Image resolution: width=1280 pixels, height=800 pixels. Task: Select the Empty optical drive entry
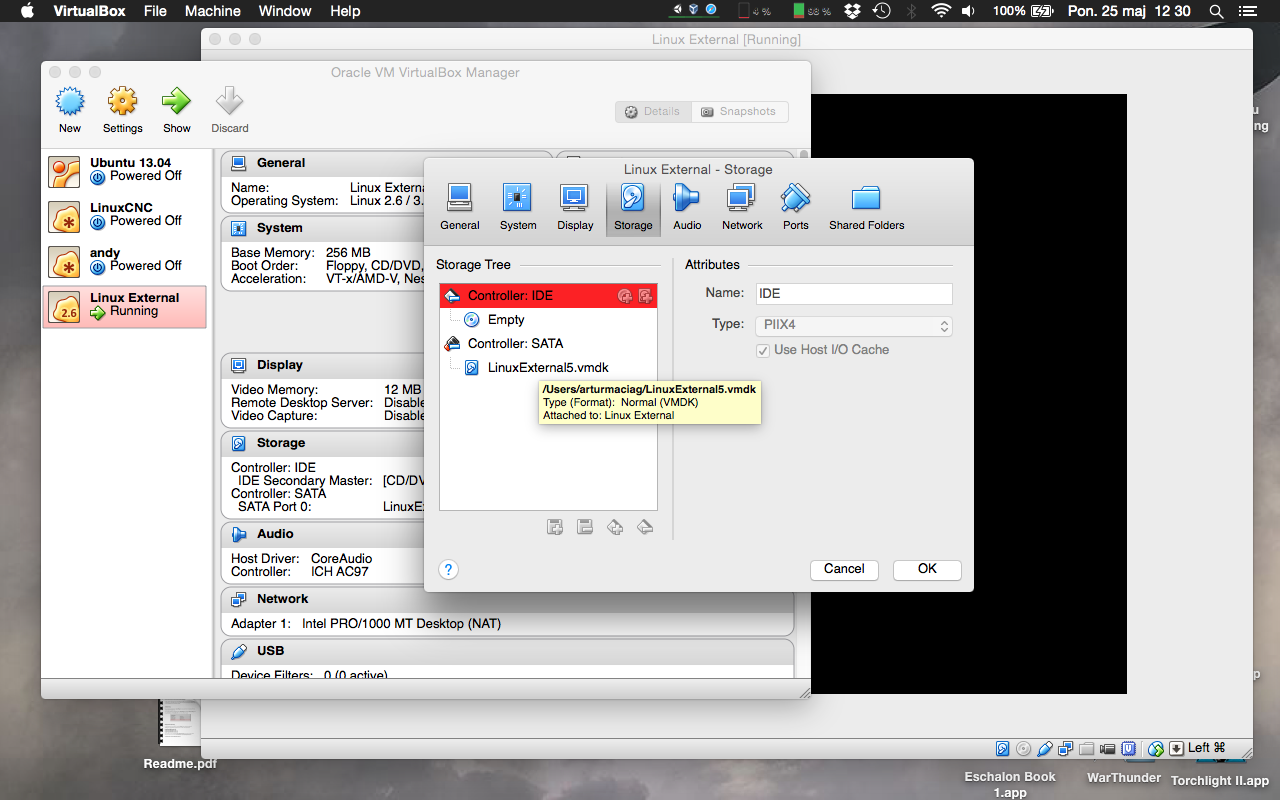506,320
